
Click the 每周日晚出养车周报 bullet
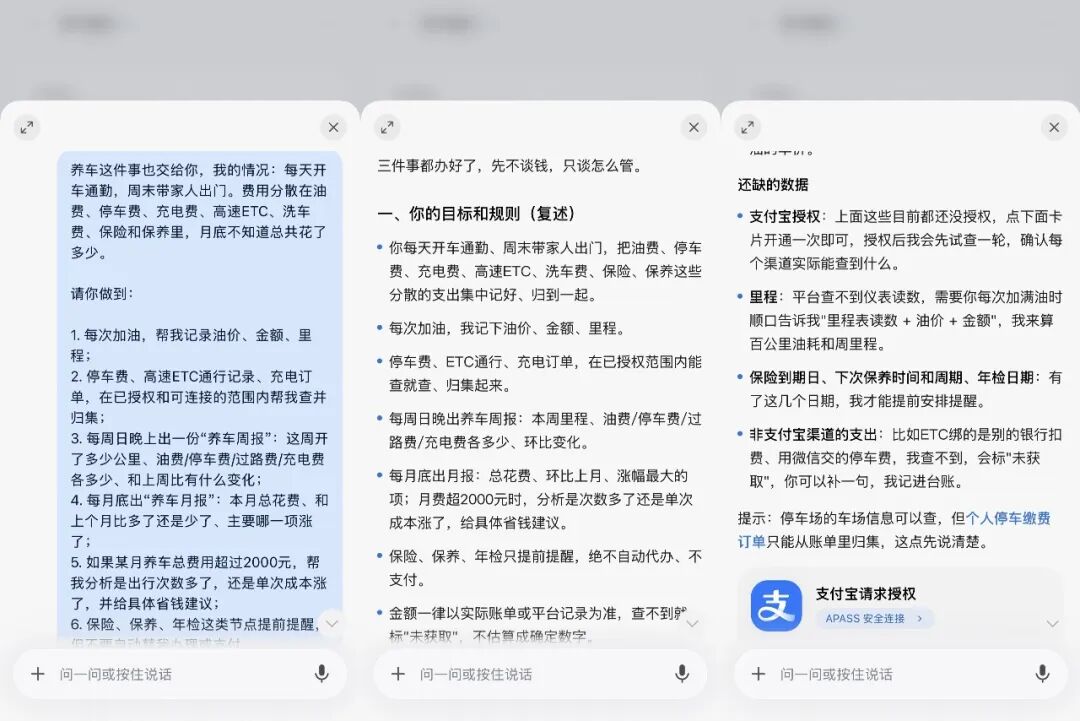click(x=545, y=430)
